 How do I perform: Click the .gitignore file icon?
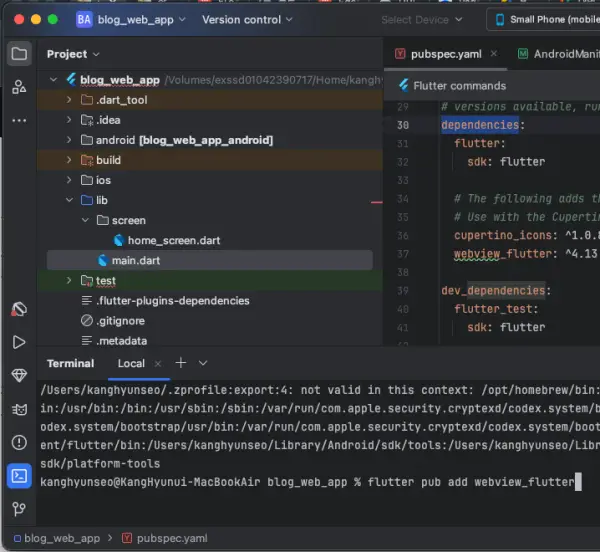(87, 321)
